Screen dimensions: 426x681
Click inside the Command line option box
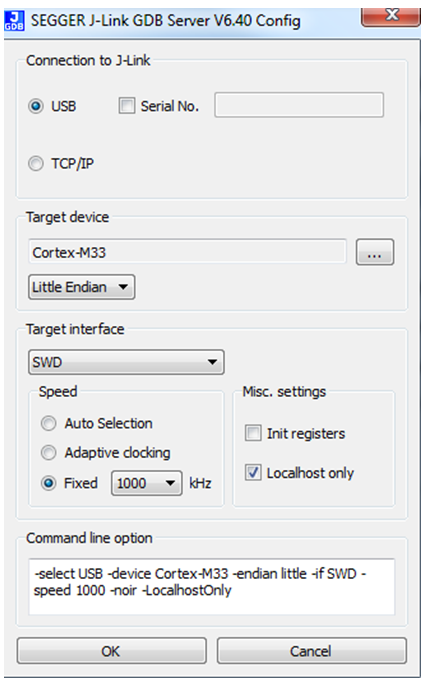pyautogui.click(x=211, y=586)
